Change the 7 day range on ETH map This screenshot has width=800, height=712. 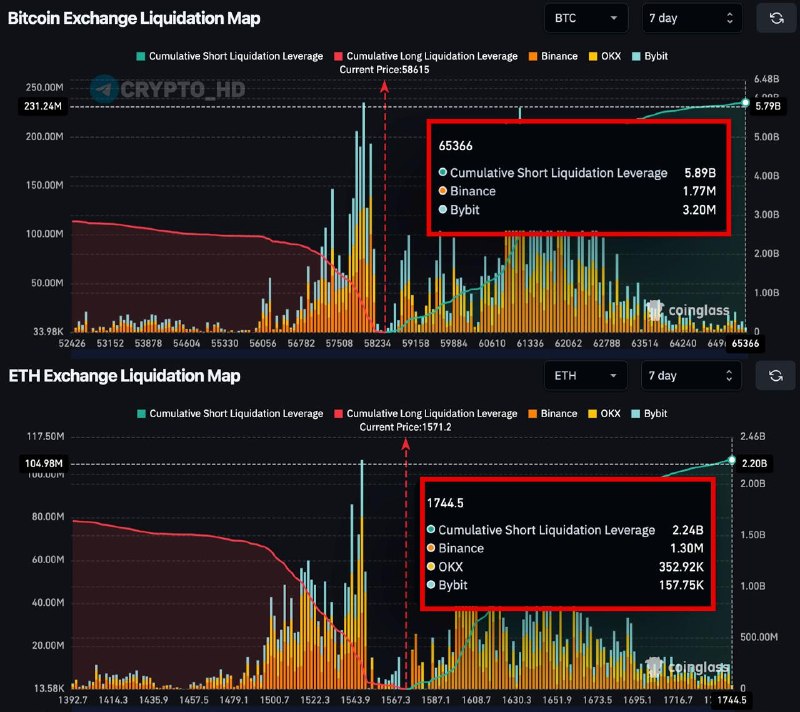(691, 376)
